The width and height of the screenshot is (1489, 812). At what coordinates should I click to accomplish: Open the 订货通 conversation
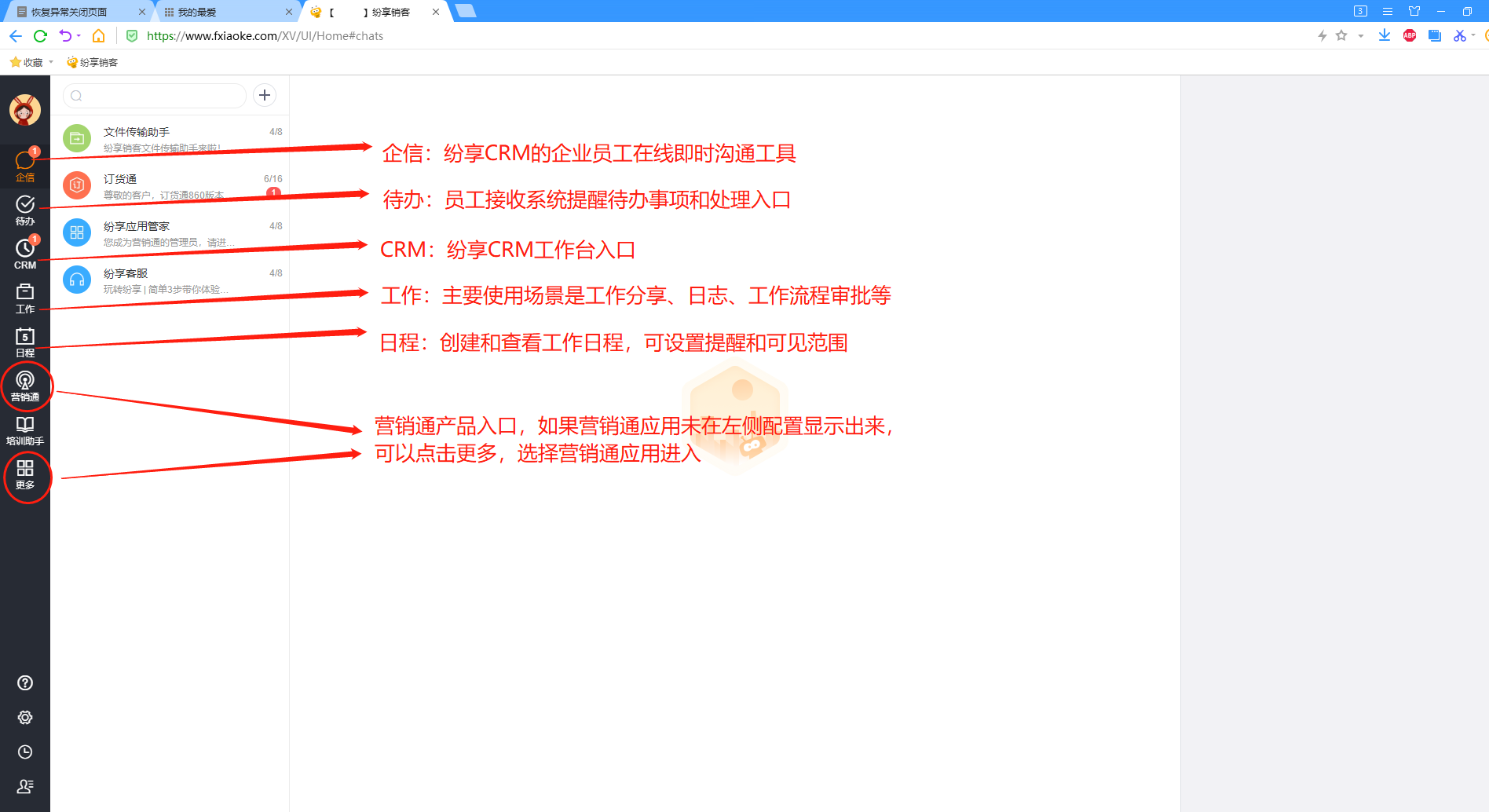pos(170,185)
